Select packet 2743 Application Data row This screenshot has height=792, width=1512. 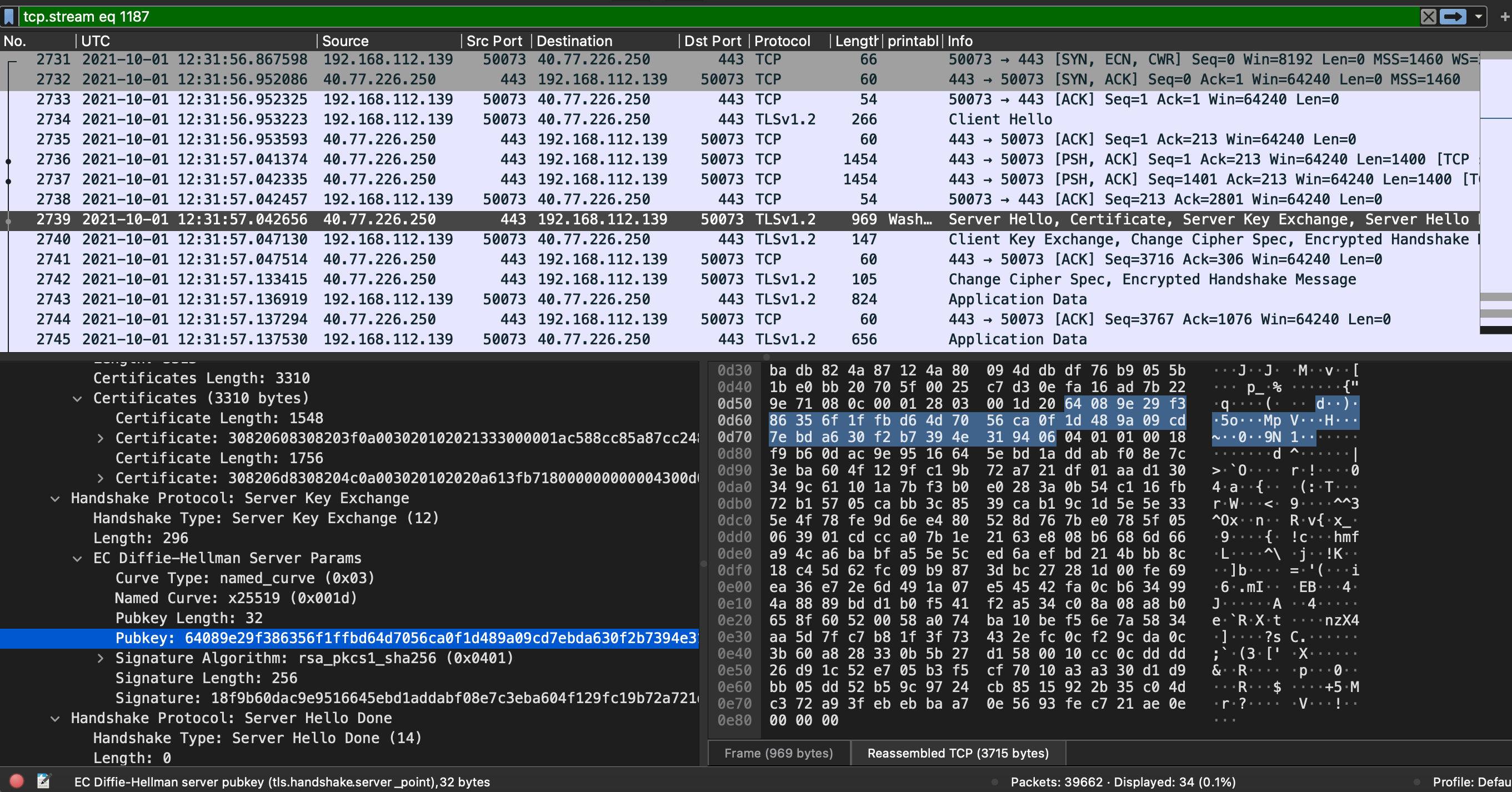(739, 299)
